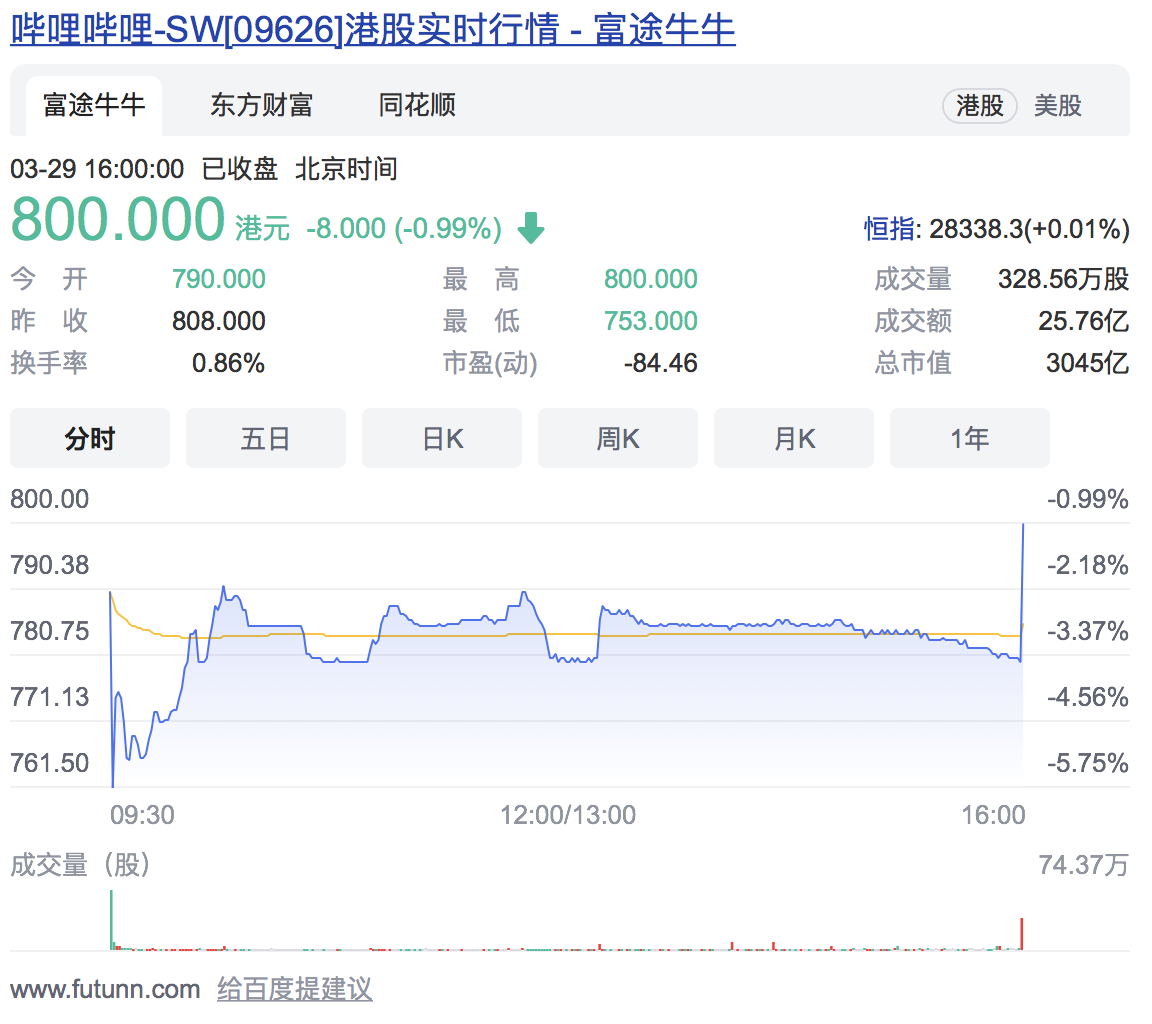Show the 五日 chart view
Screen dimensions: 1152x1024
pyautogui.click(x=266, y=438)
